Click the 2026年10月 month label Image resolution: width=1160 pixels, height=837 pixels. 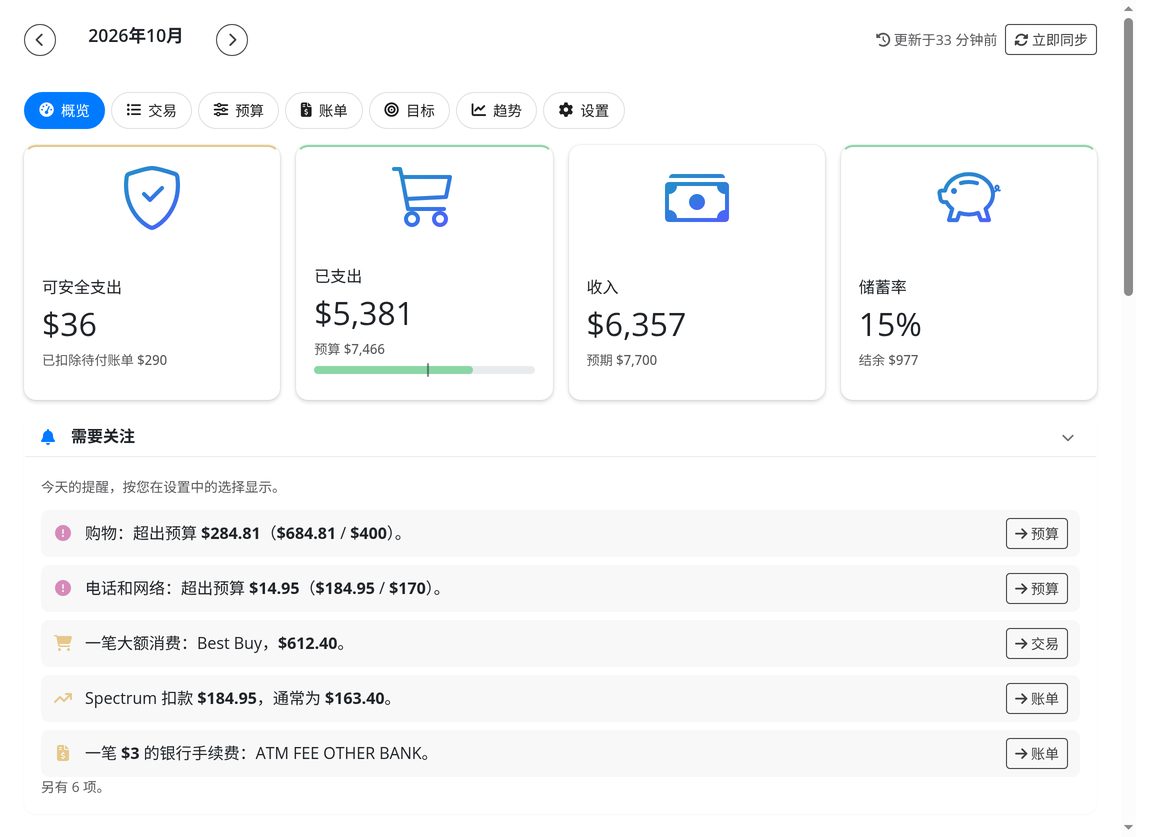[135, 36]
